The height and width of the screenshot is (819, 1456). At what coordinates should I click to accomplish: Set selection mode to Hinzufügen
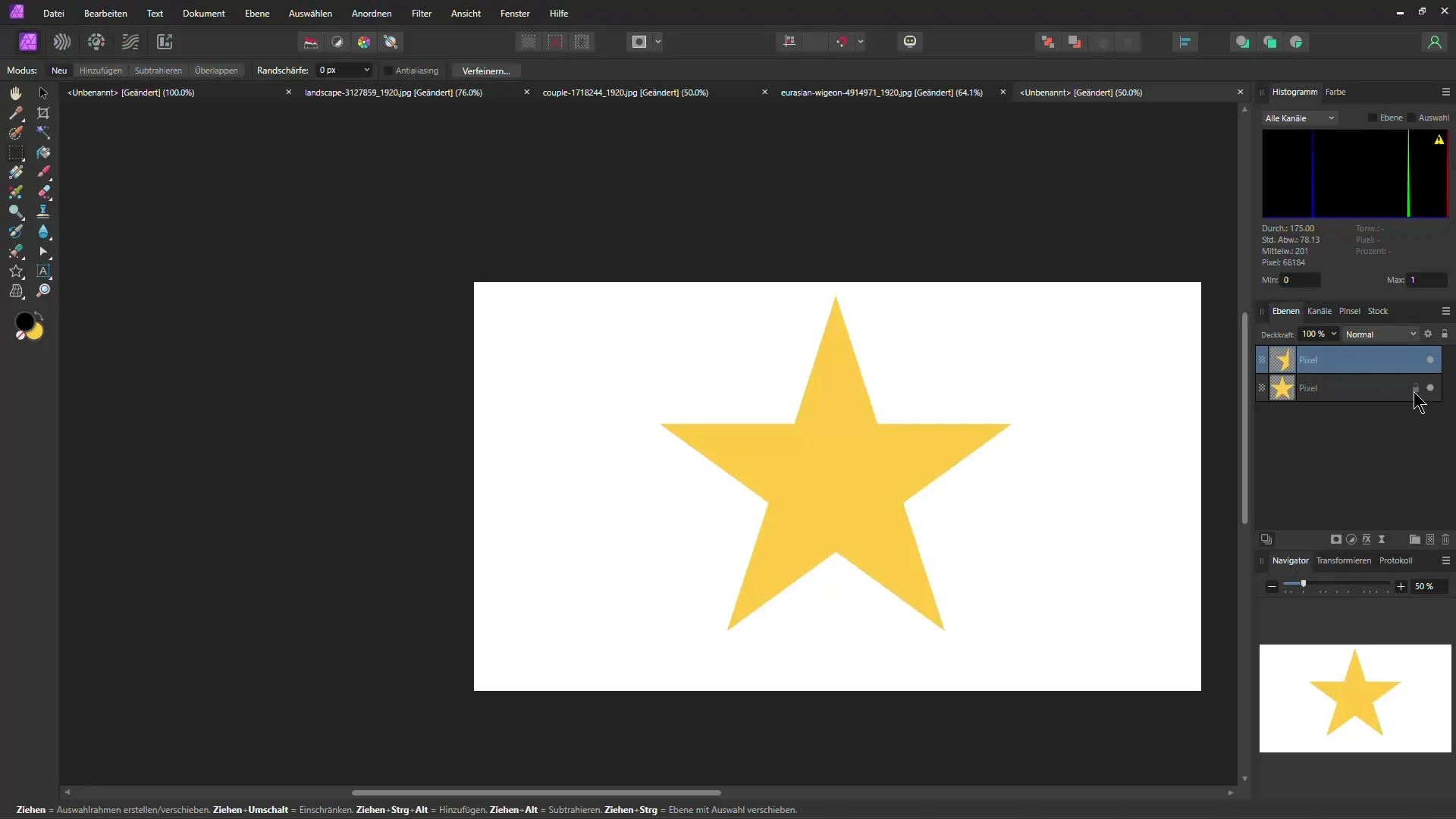point(101,71)
